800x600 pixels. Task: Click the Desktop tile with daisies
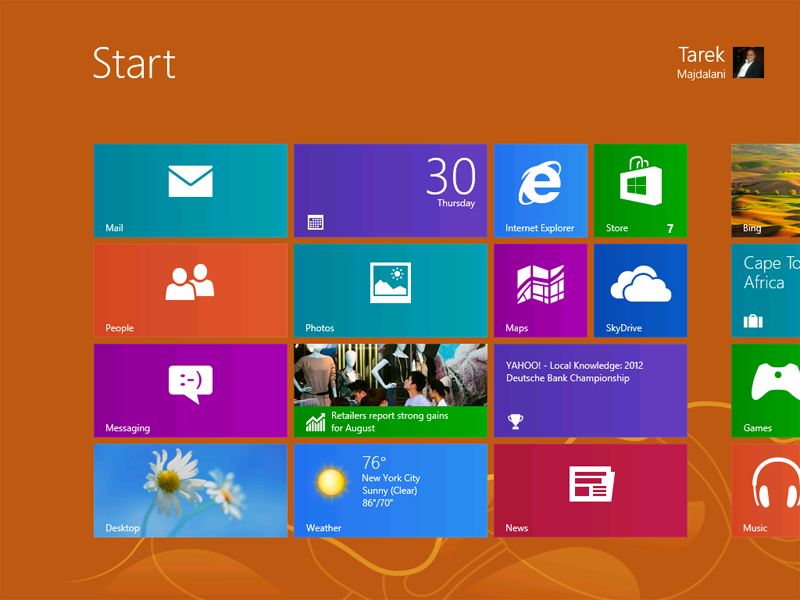point(190,490)
